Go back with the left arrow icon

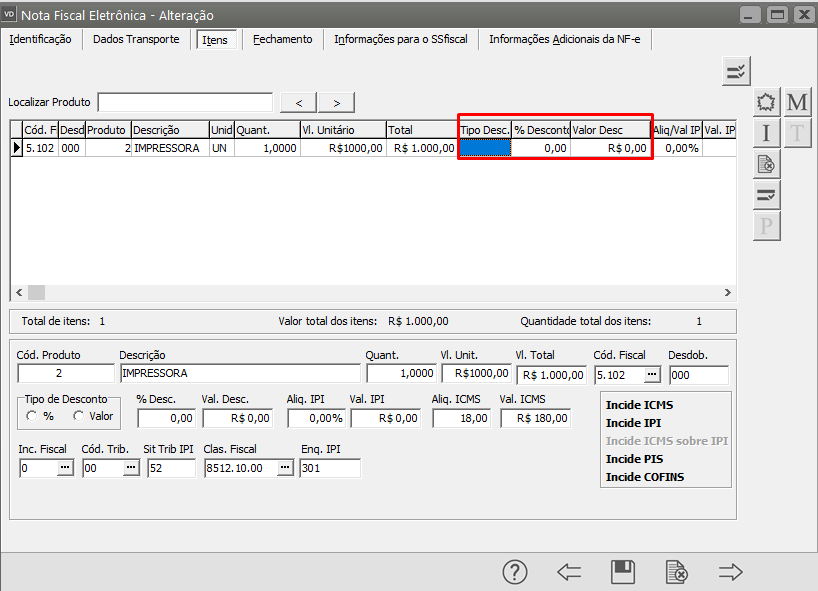click(x=569, y=572)
